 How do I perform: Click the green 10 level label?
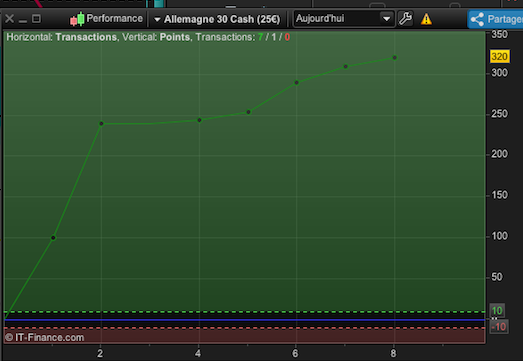click(x=497, y=311)
